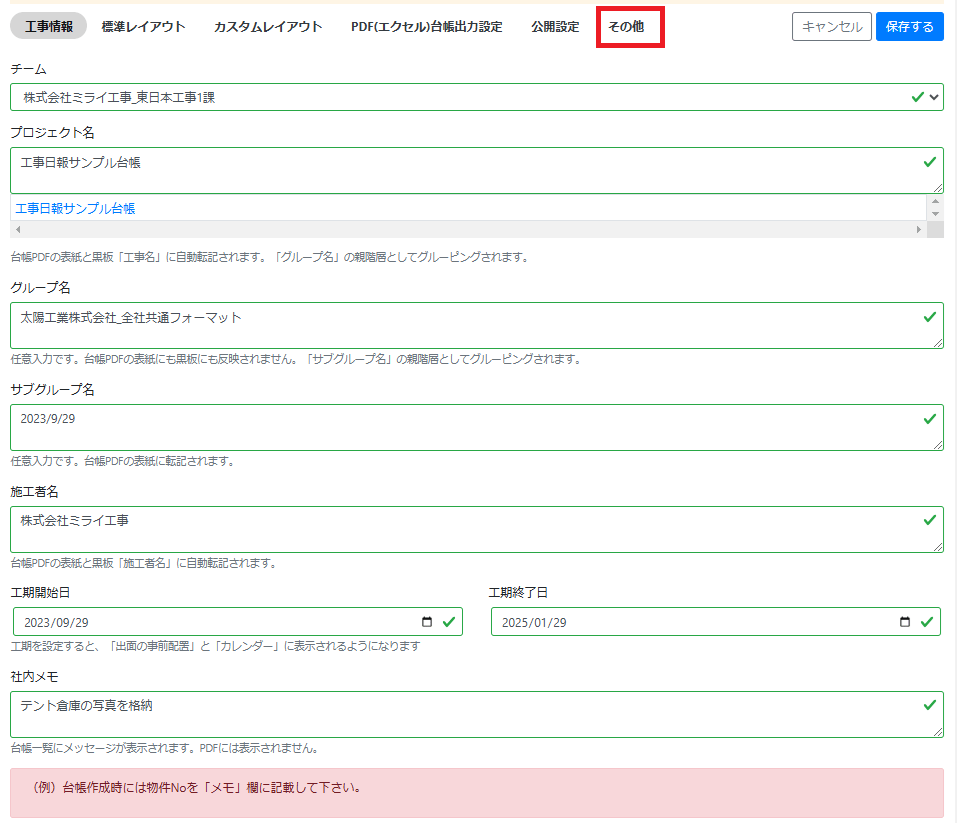The width and height of the screenshot is (957, 823).
Task: Click suggestion list scroll left arrow
Action: (x=18, y=230)
